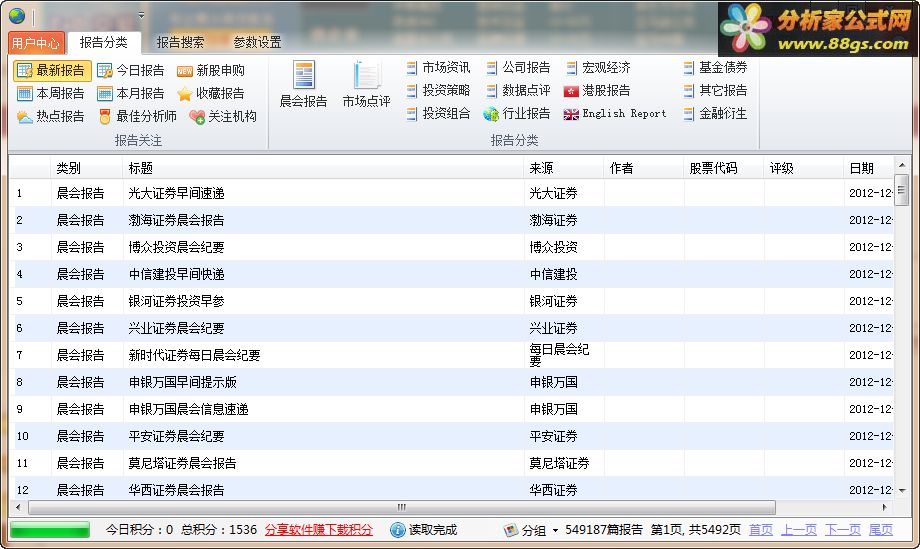920x549 pixels.
Task: Select 公司报告 report category
Action: [518, 67]
